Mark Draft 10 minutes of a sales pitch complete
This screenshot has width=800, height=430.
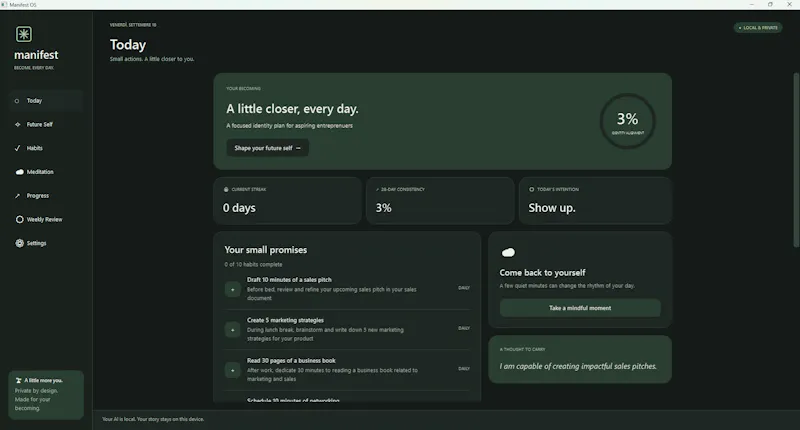click(233, 289)
